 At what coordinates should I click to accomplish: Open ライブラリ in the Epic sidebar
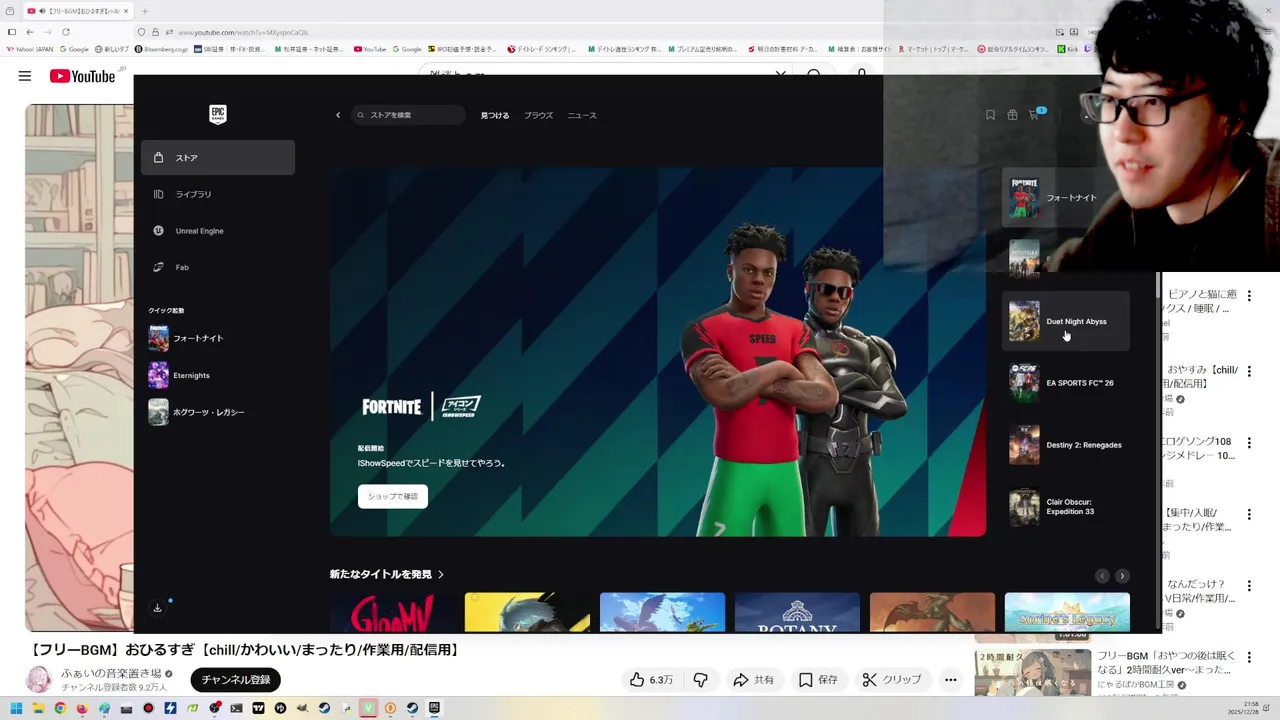[218, 194]
